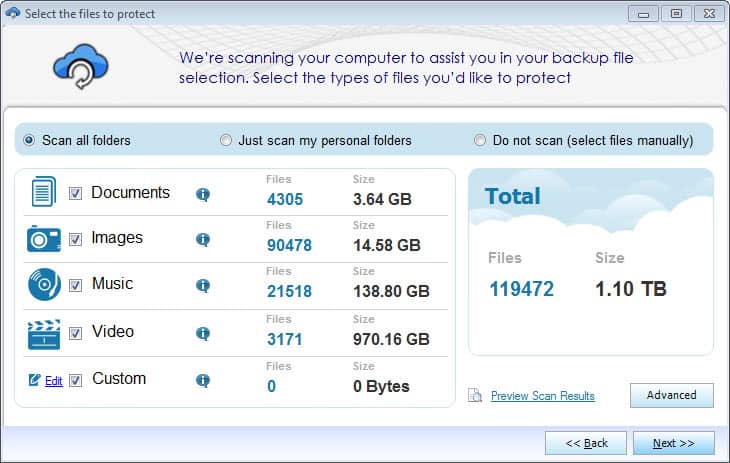Click the Documents page-stack icon
Image resolution: width=730 pixels, height=463 pixels.
(x=44, y=191)
